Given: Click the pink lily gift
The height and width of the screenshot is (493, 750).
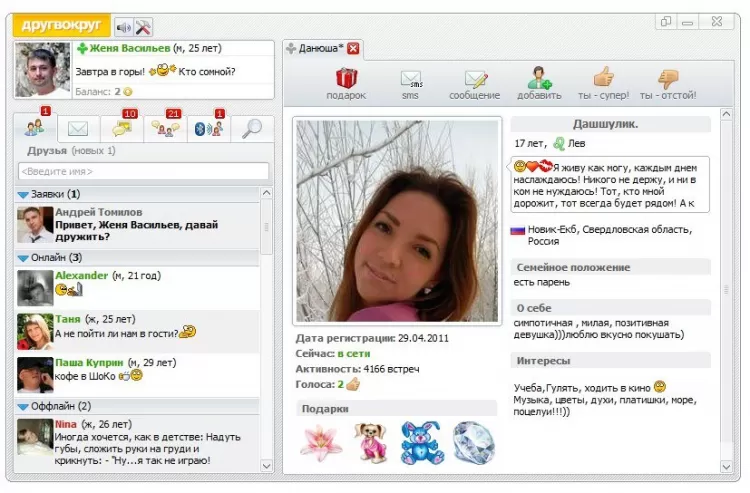Looking at the screenshot, I should tap(321, 443).
